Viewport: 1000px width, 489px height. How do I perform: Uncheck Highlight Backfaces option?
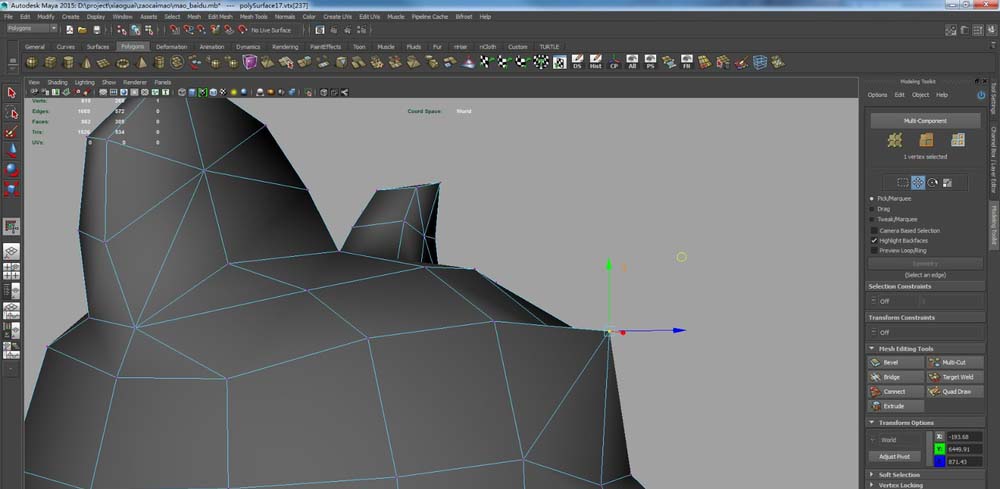874,241
